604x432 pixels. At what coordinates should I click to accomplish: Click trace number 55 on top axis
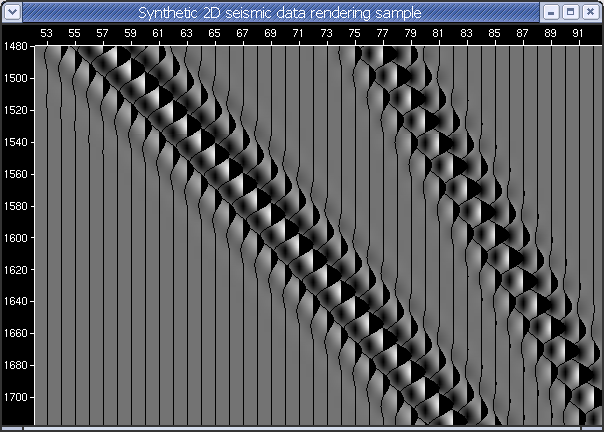tap(74, 34)
